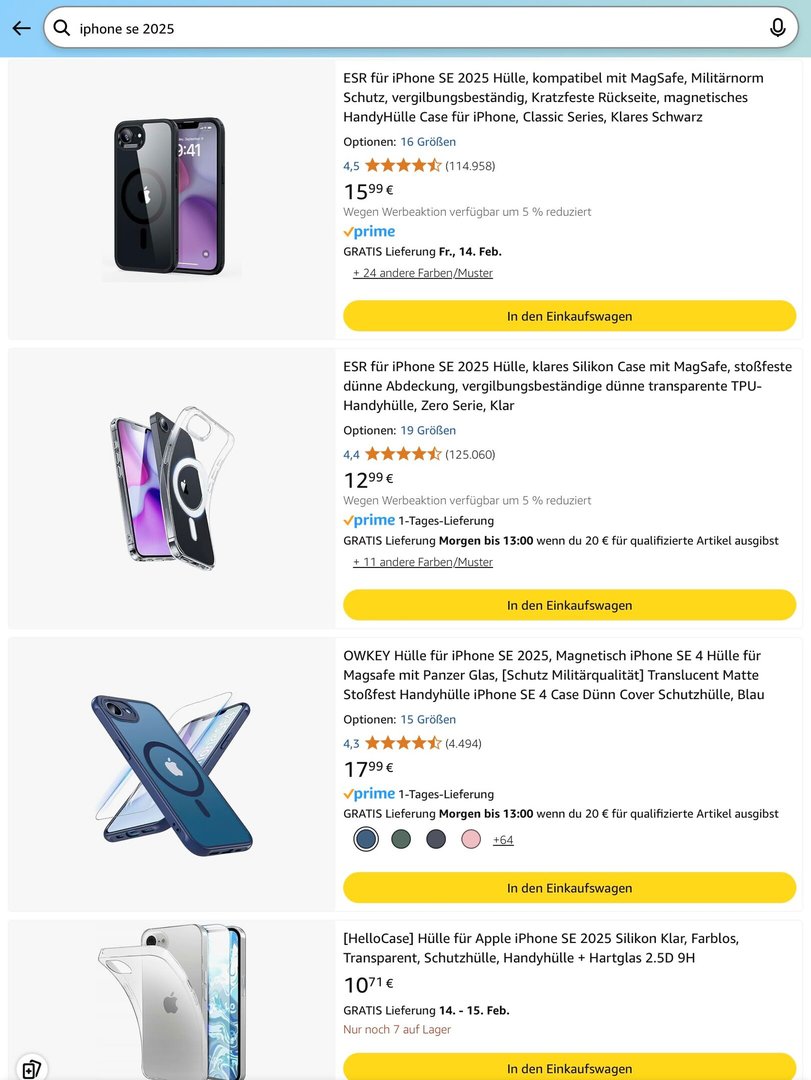811x1080 pixels.
Task: Select the blue color swatch
Action: tap(366, 840)
